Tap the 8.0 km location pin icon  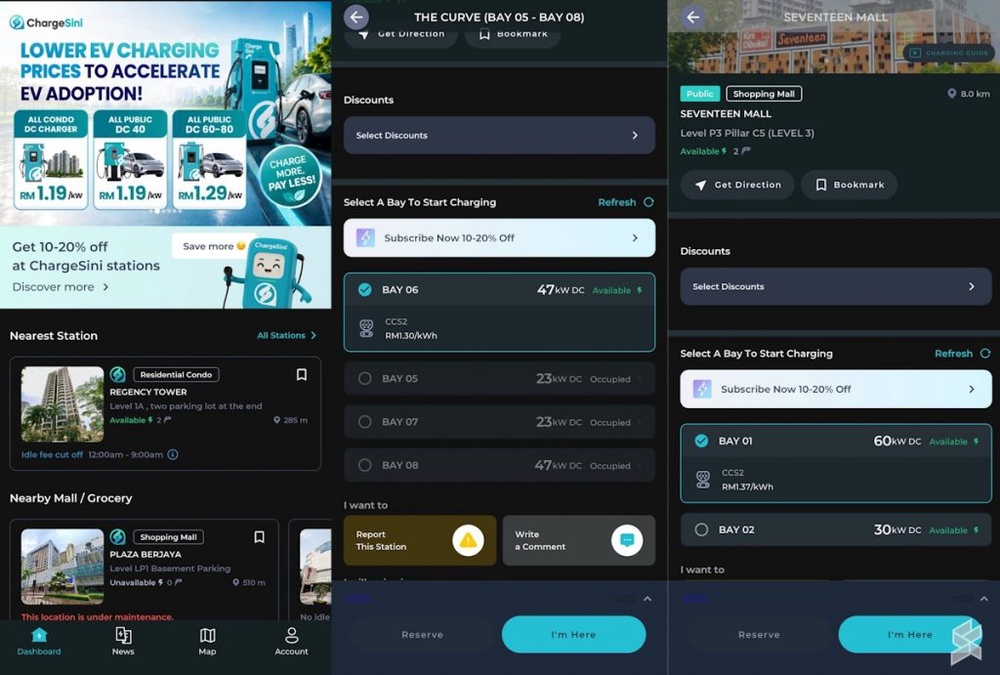point(952,94)
